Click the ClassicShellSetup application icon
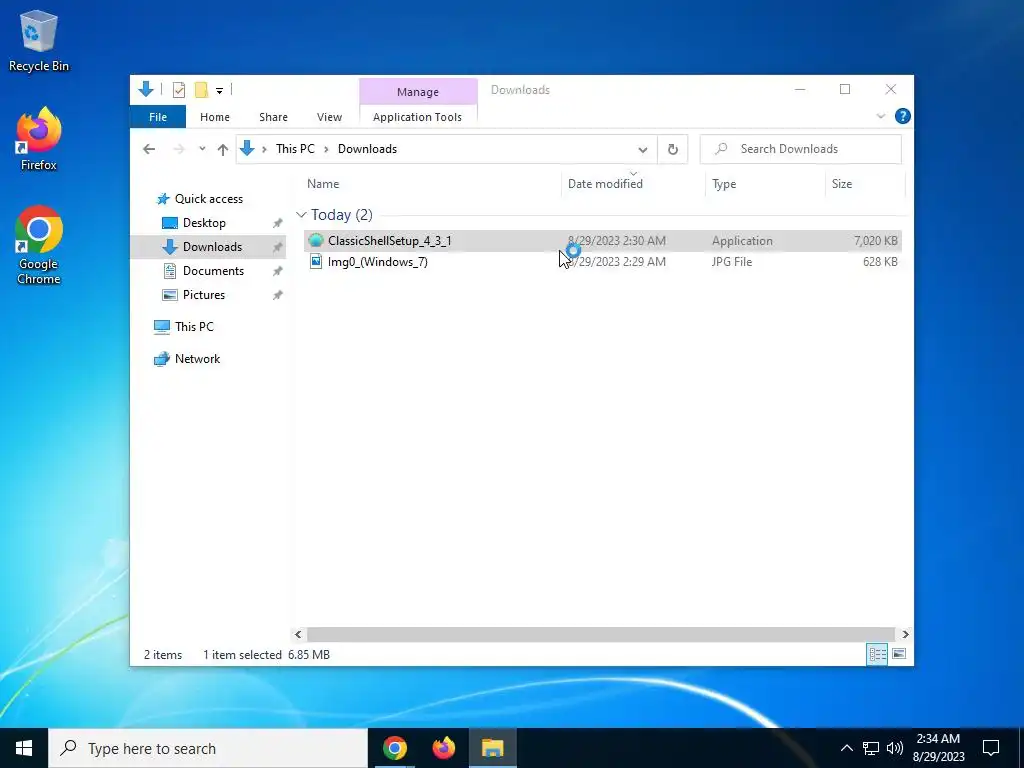Screen dimensions: 1024x768 (316, 240)
